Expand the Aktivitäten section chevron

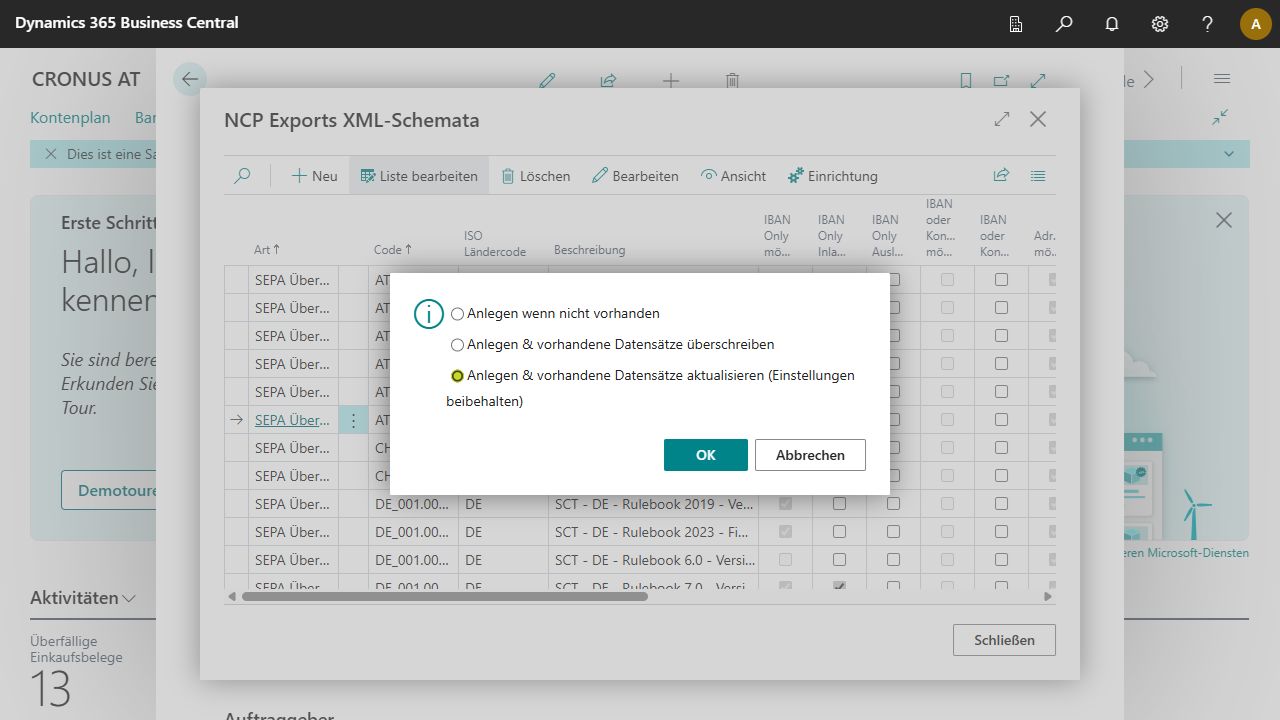[x=129, y=599]
